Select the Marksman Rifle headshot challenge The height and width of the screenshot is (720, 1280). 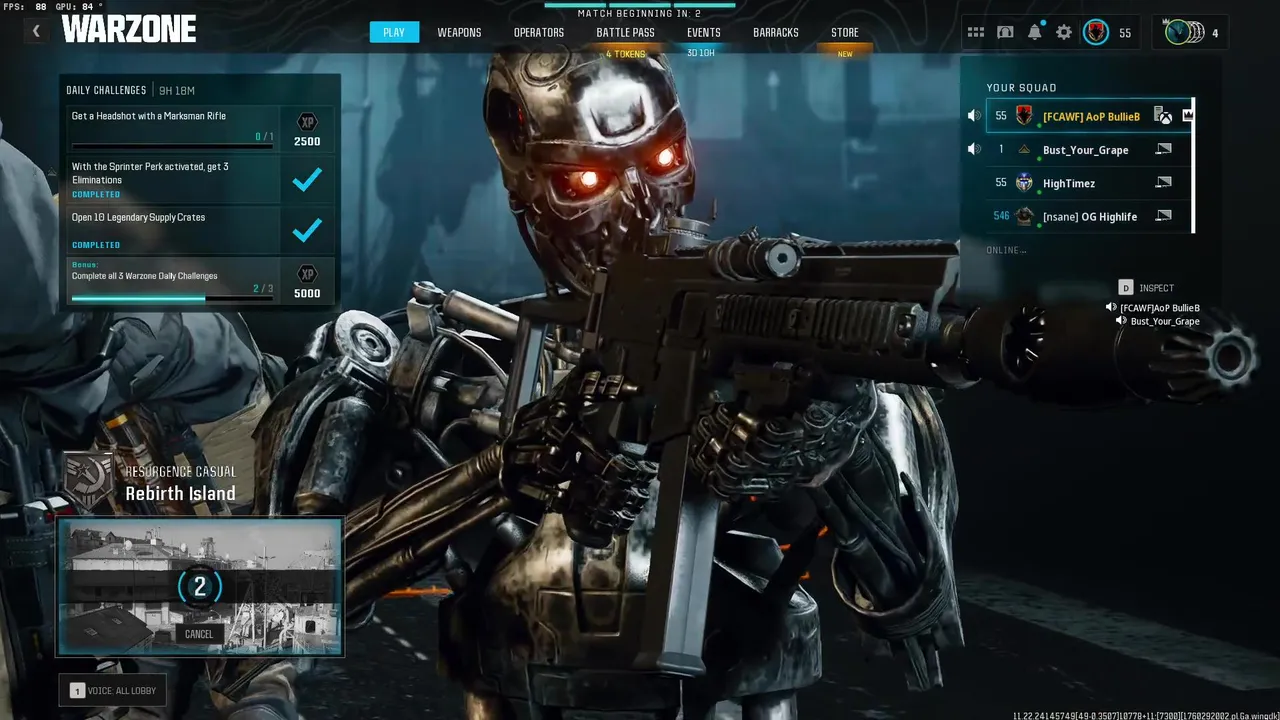tap(173, 129)
